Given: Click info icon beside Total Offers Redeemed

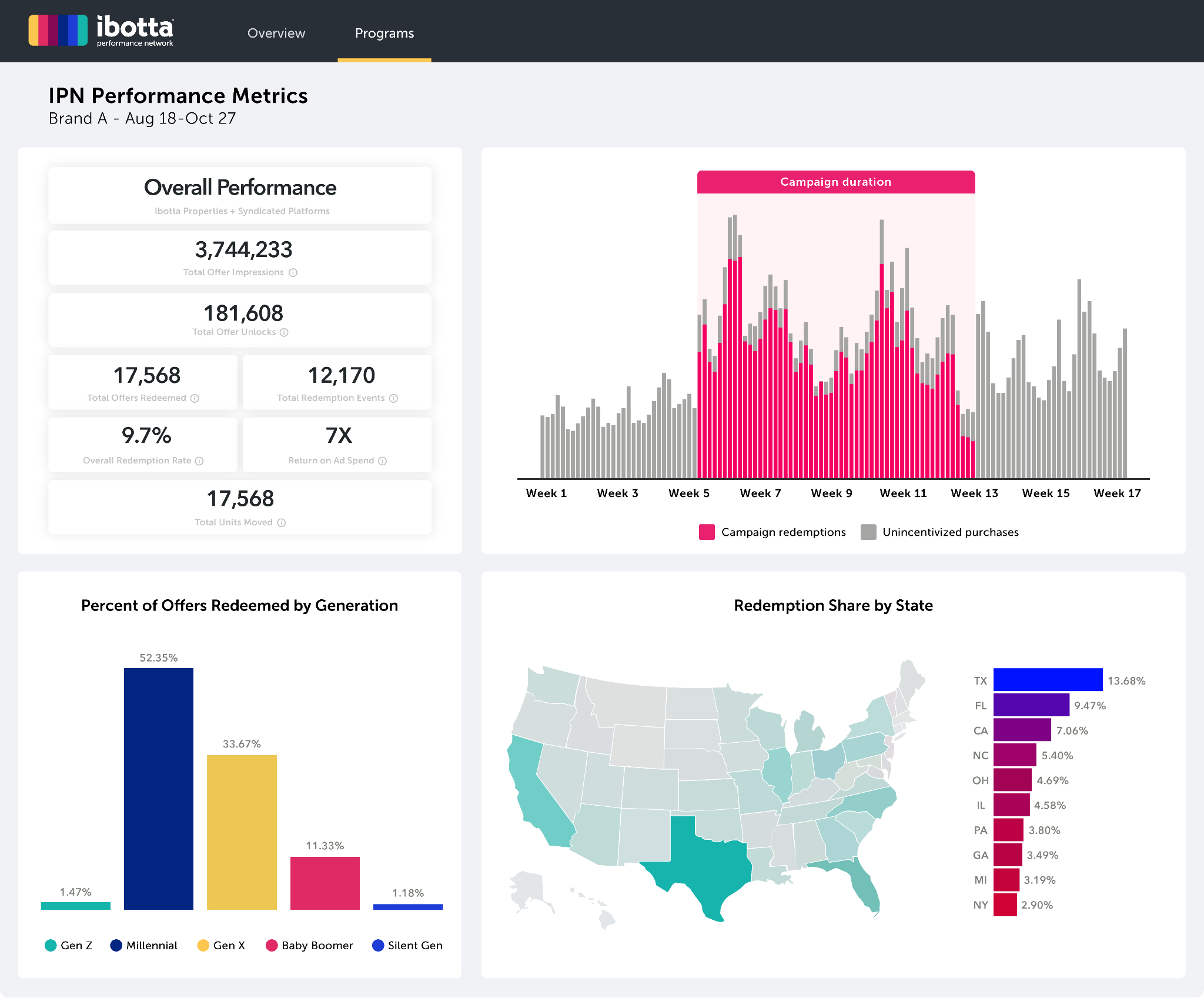Looking at the screenshot, I should [195, 399].
